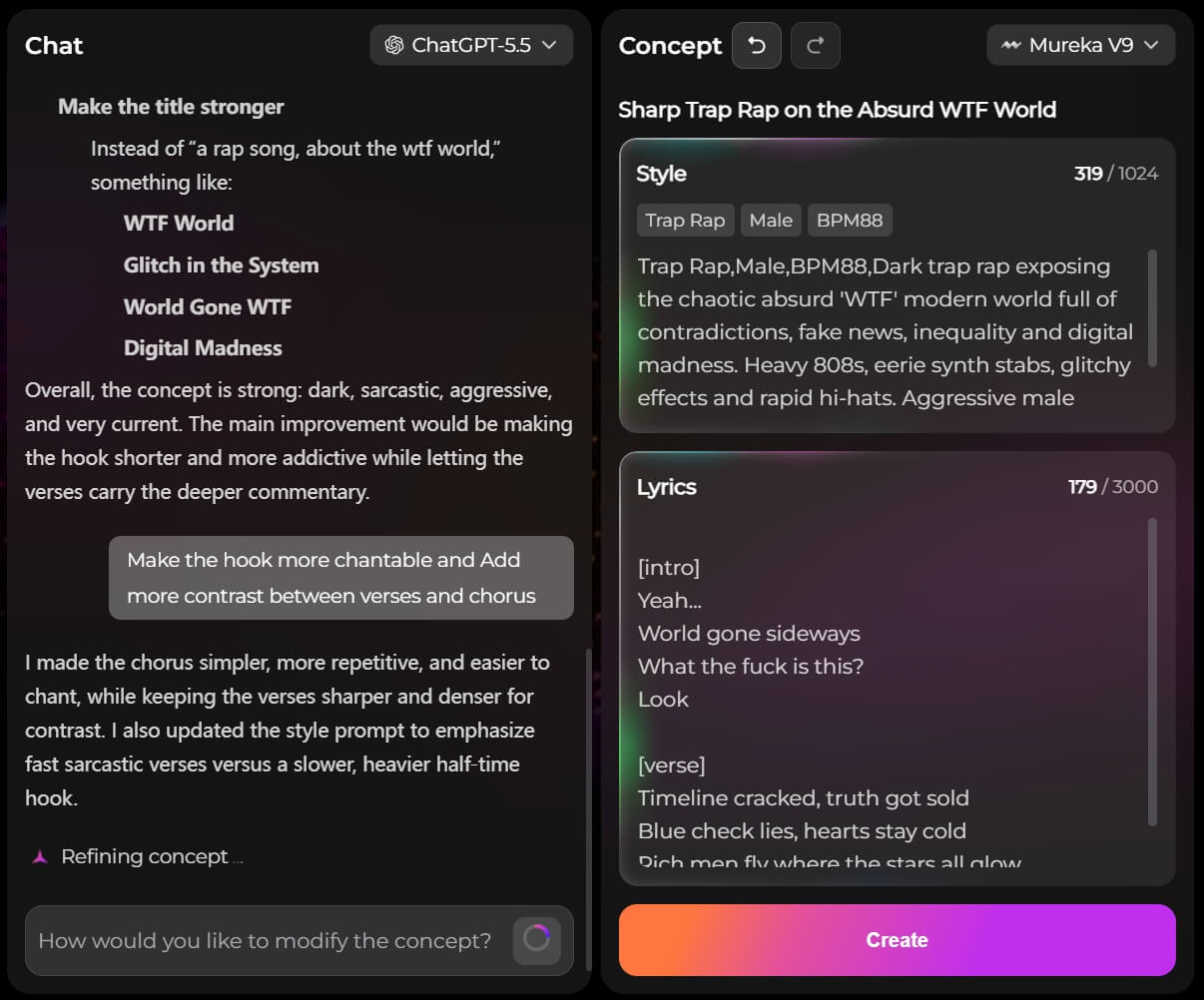
Task: Click the Lyrics box scrollbar
Action: tap(1153, 673)
